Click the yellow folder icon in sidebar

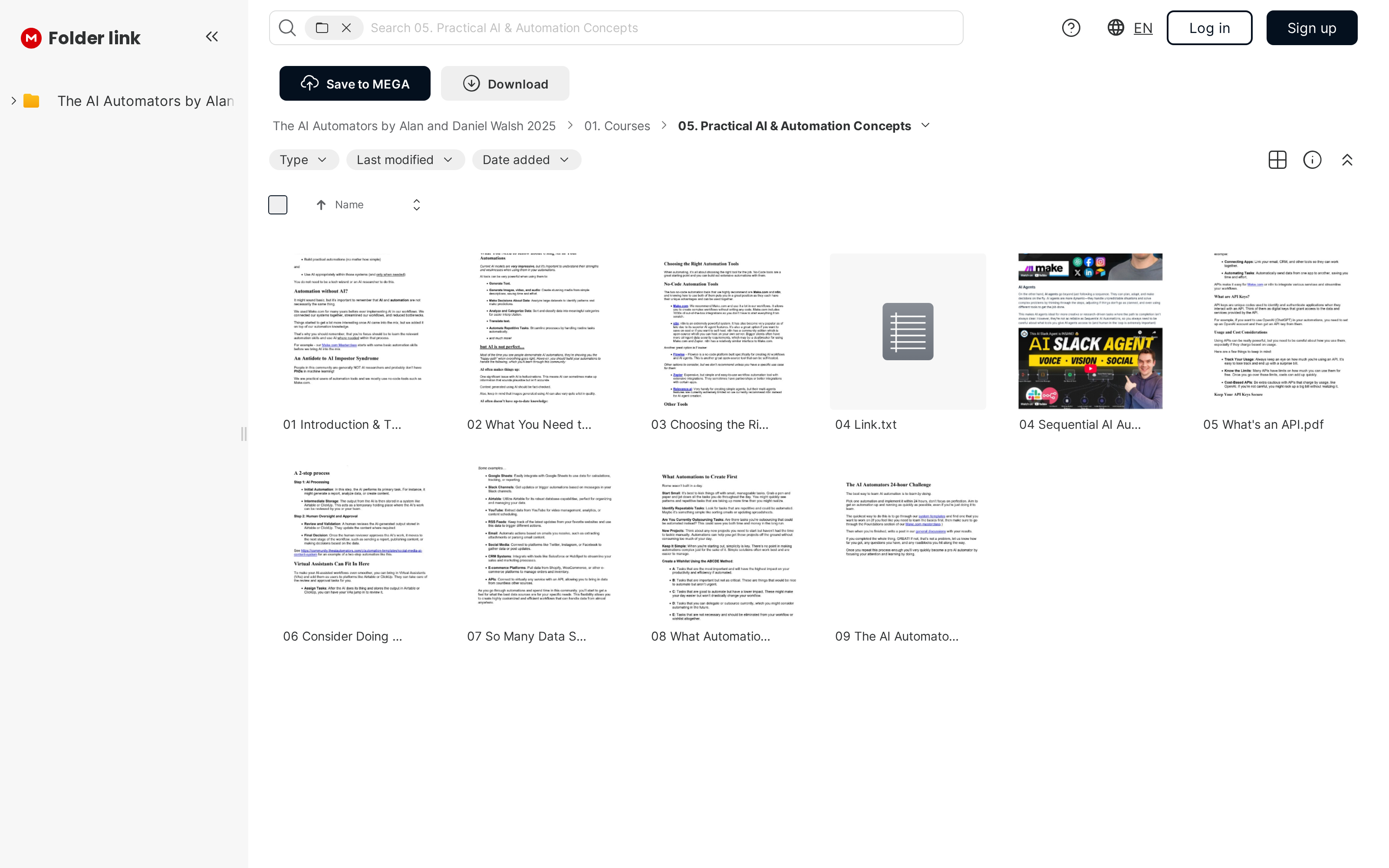pyautogui.click(x=31, y=101)
